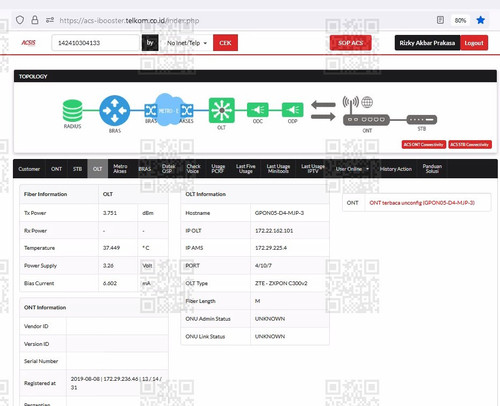Click the ONU Admin Status UNKNOWN value
This screenshot has width=500, height=406.
click(270, 319)
